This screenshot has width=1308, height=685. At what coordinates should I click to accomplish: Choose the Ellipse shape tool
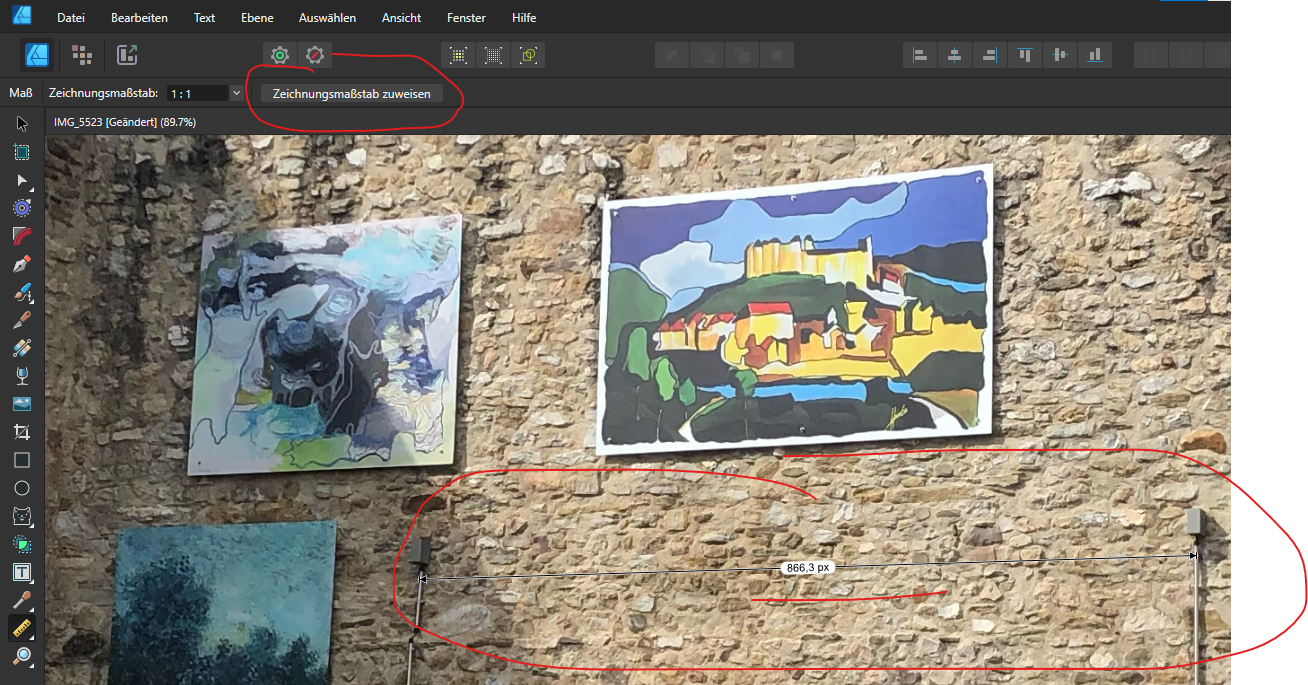coord(22,488)
